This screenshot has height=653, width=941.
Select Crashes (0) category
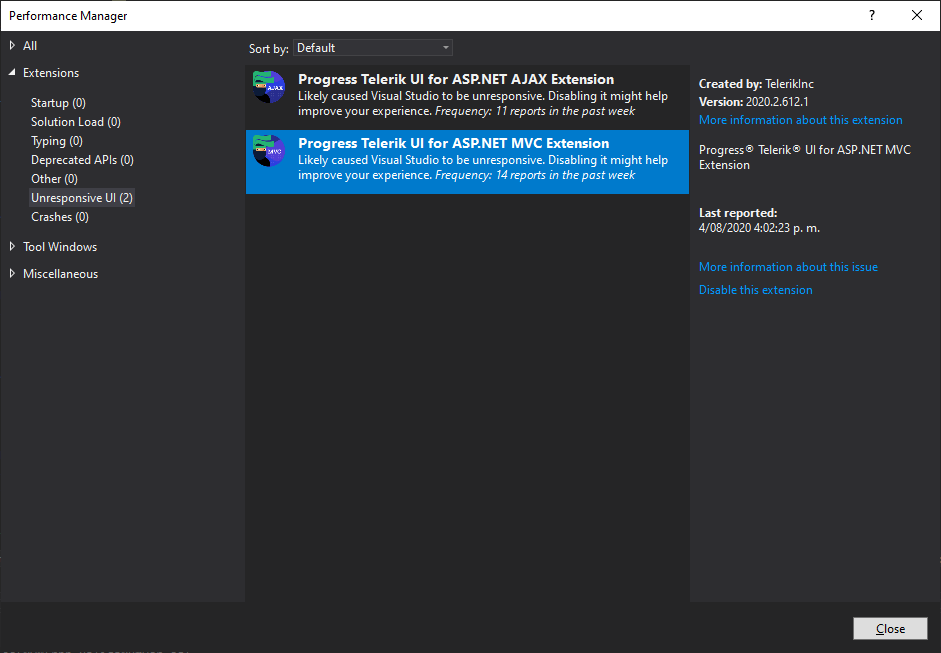[x=60, y=217]
